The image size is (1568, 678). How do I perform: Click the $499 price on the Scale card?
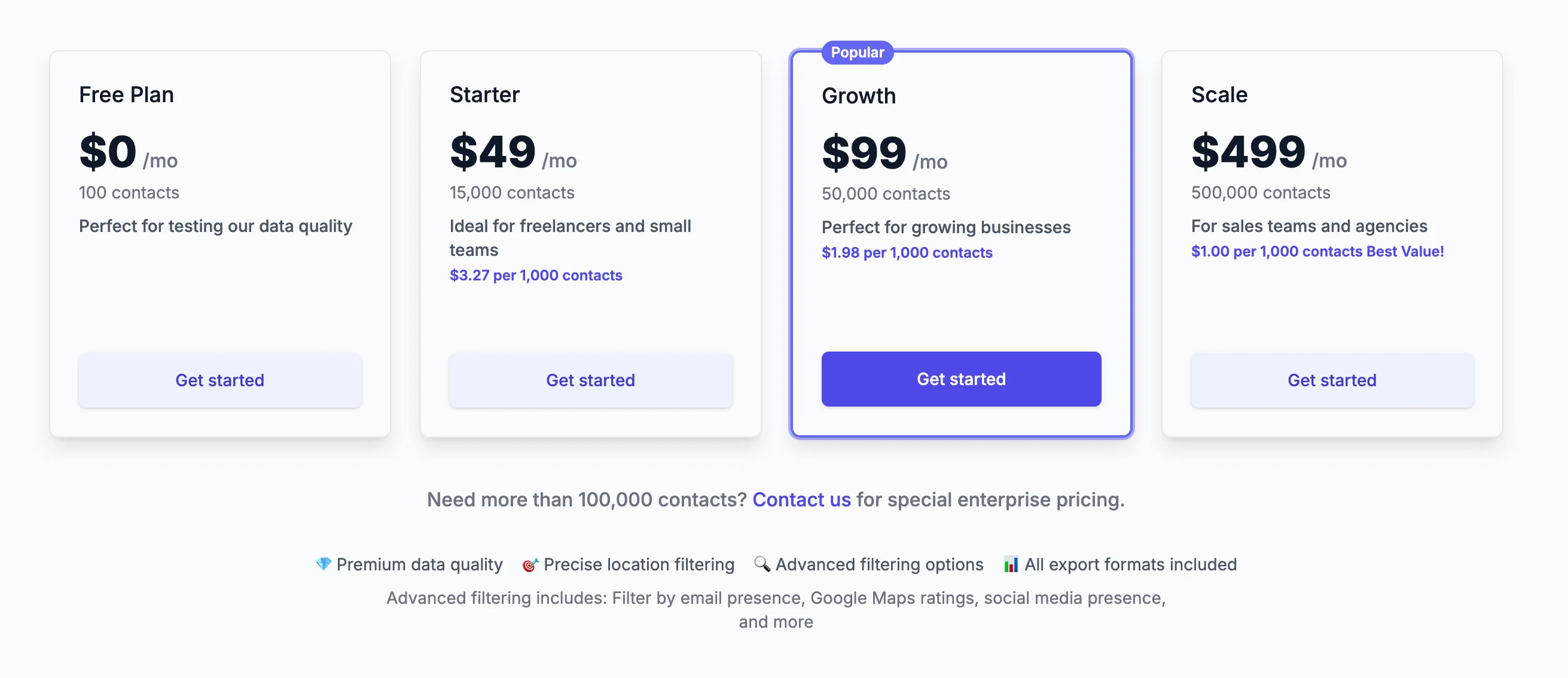pos(1248,151)
